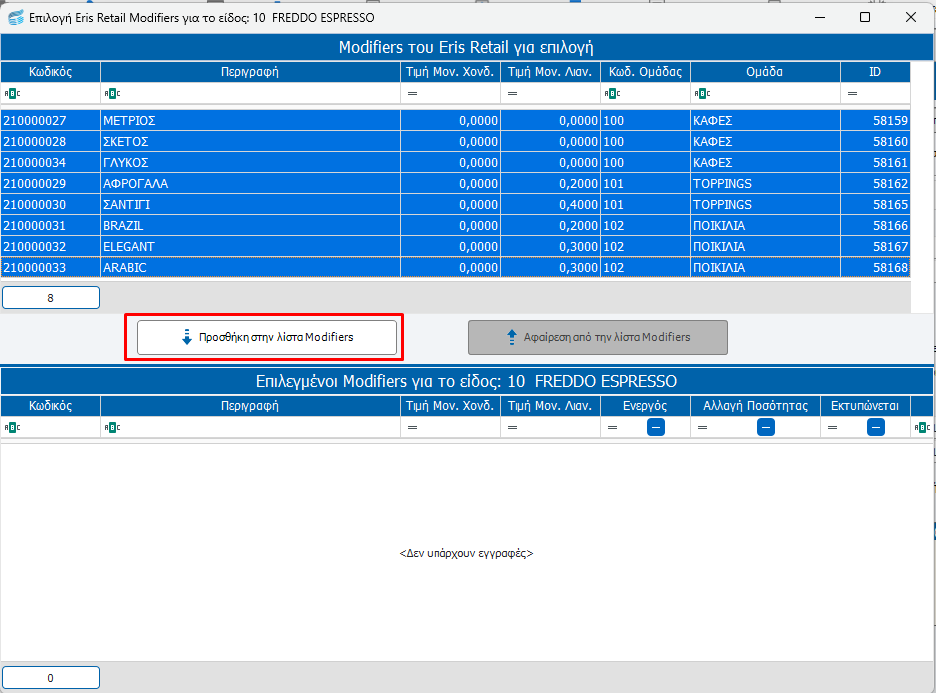
Task: Click the filter icon under Ομάδα column
Action: (x=702, y=94)
